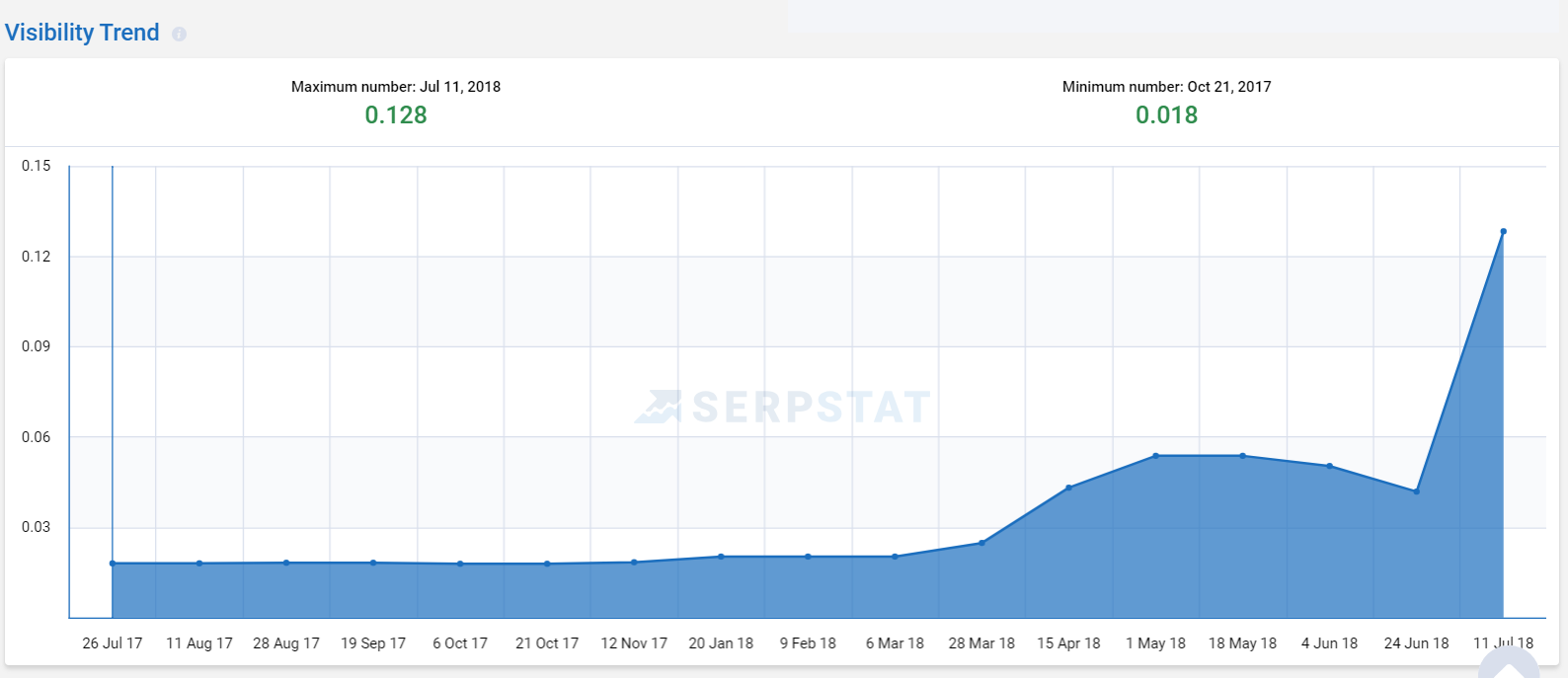Click the info icon beside Visibility Trend
1568x678 pixels.
click(x=179, y=35)
